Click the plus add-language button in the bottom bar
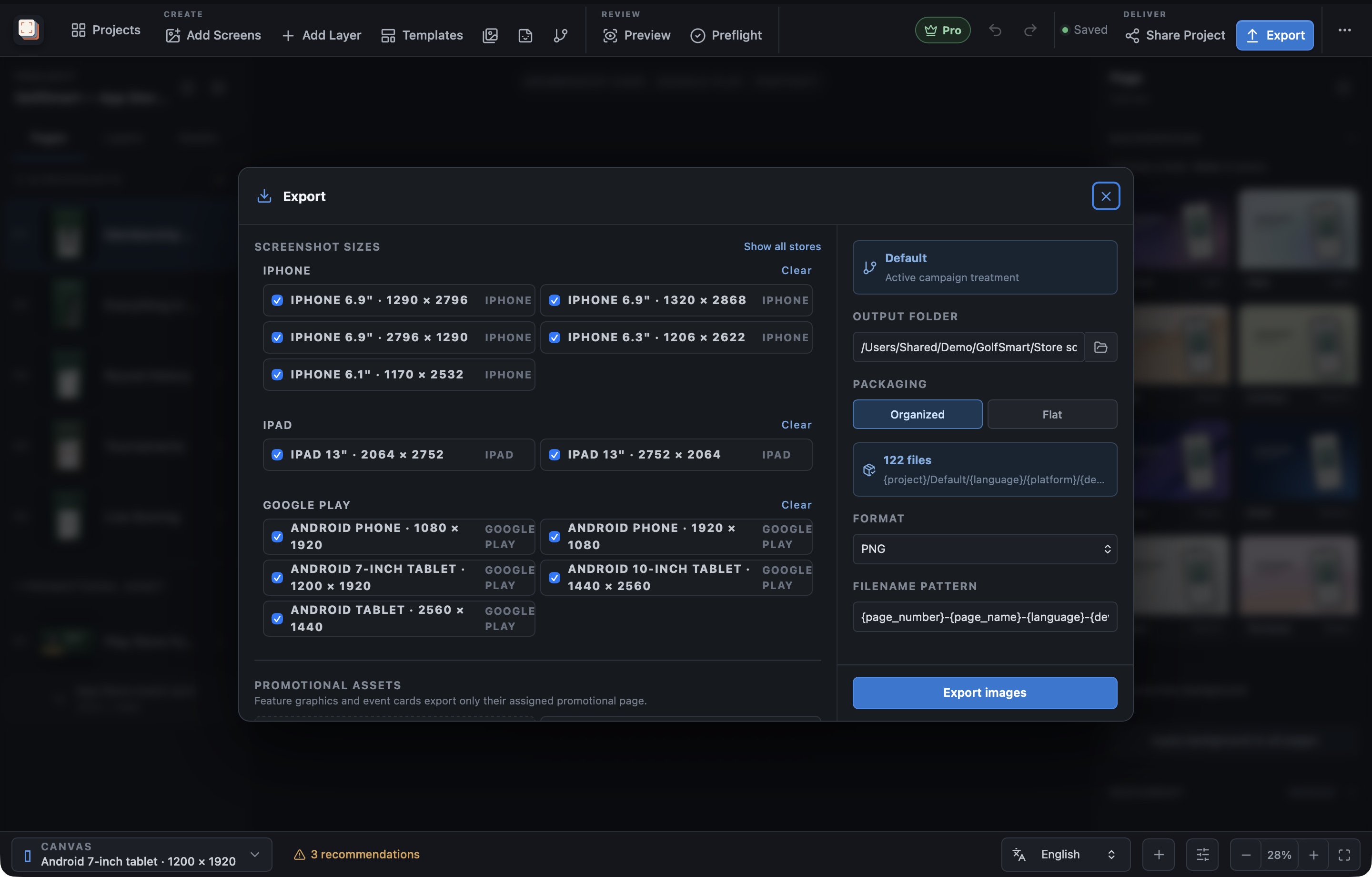The width and height of the screenshot is (1372, 877). point(1158,854)
